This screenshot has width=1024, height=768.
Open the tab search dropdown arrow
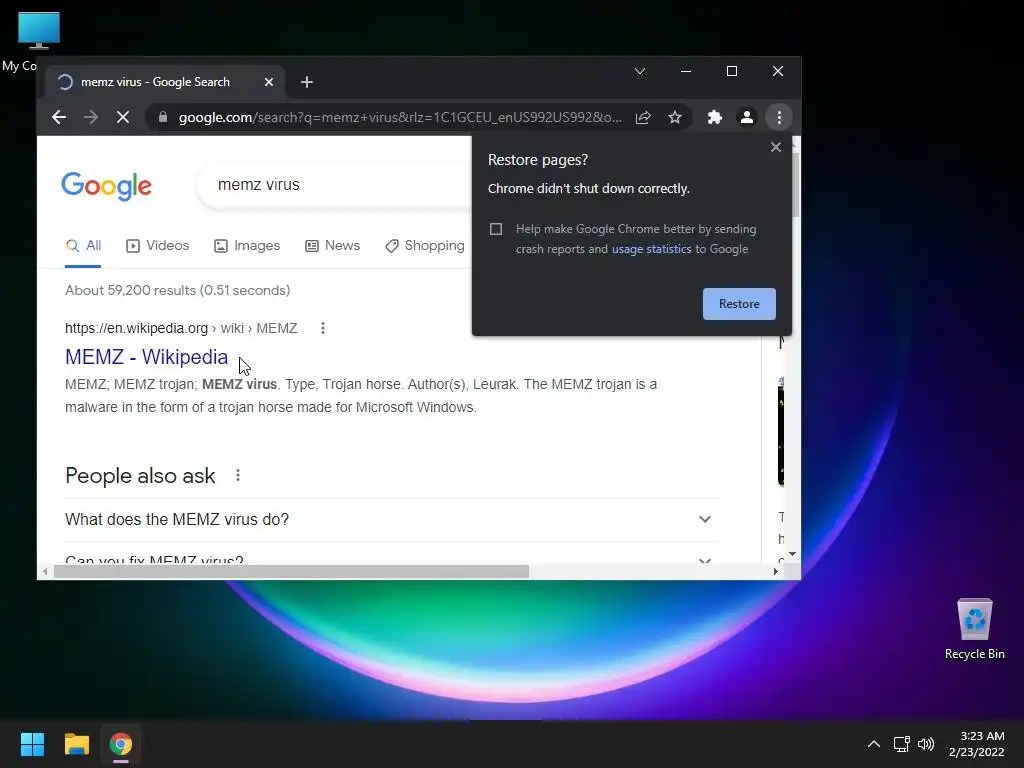pos(640,71)
